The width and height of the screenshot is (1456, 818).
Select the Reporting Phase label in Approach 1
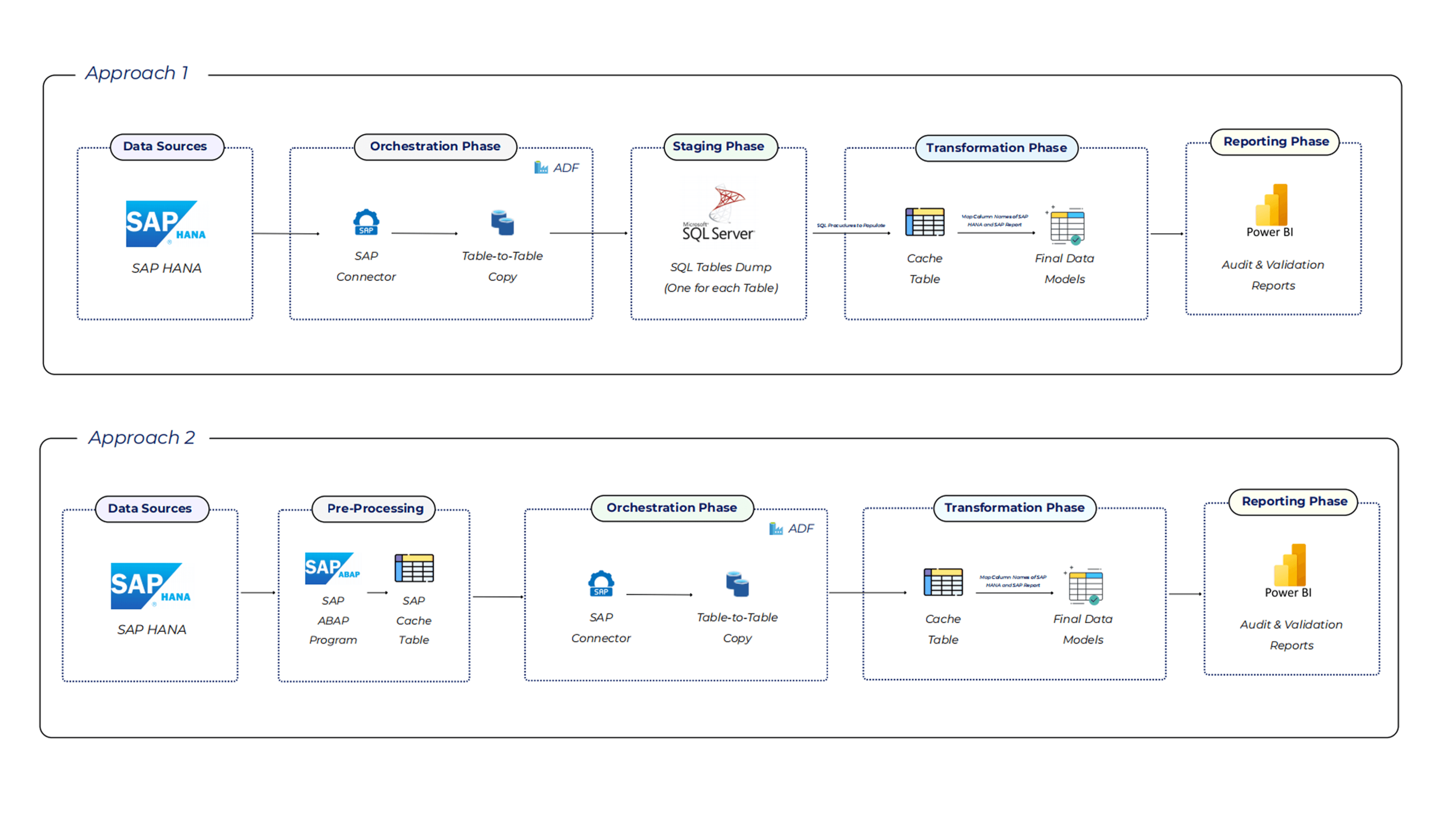[1275, 142]
